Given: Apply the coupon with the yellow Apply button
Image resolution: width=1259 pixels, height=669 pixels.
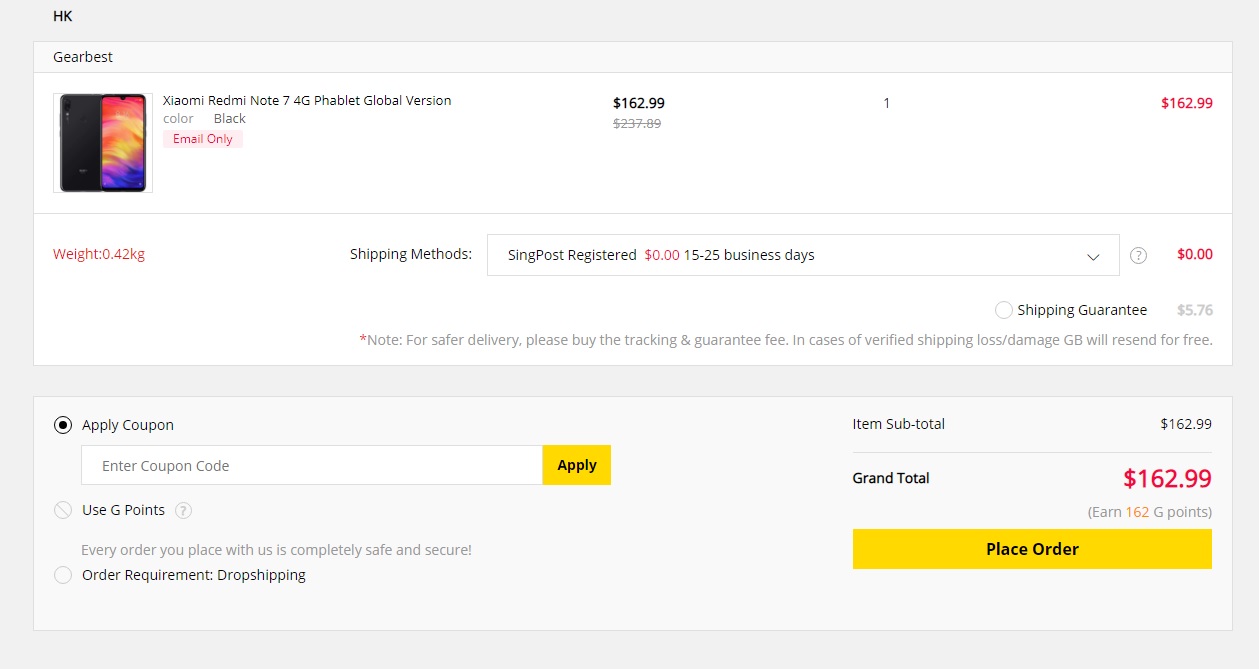Looking at the screenshot, I should pos(577,465).
